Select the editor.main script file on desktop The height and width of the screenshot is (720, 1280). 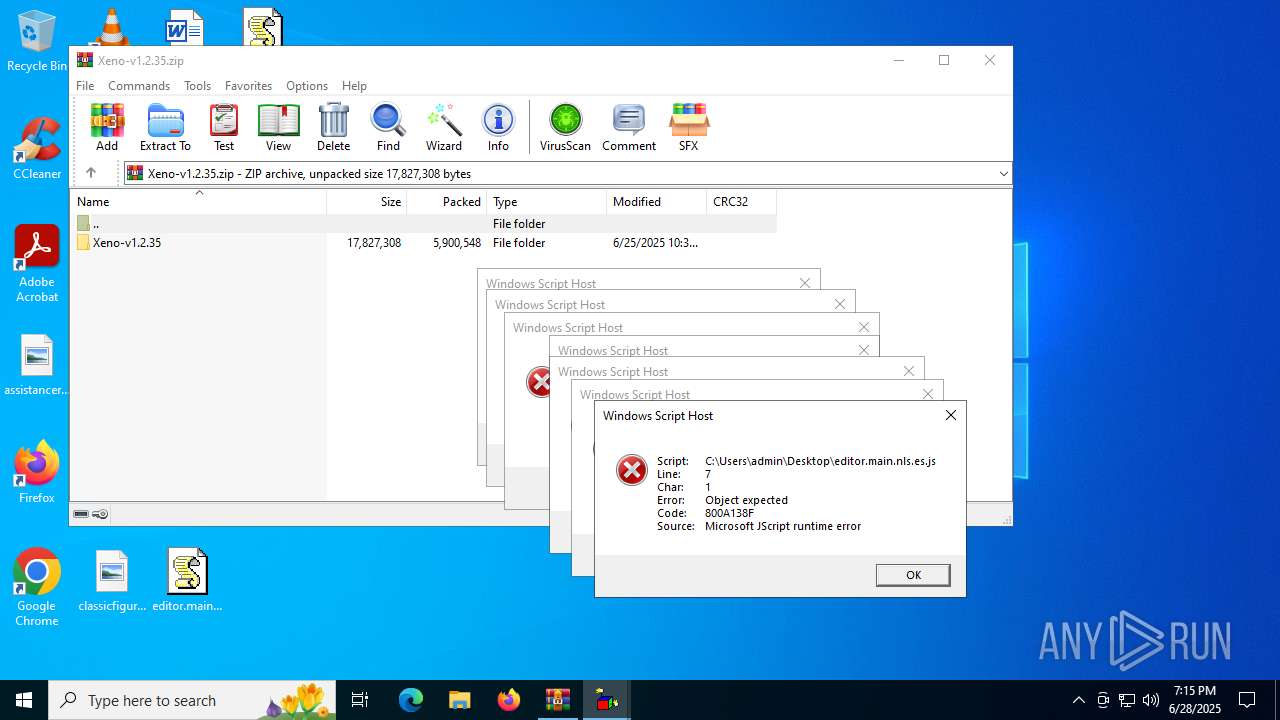pyautogui.click(x=187, y=581)
